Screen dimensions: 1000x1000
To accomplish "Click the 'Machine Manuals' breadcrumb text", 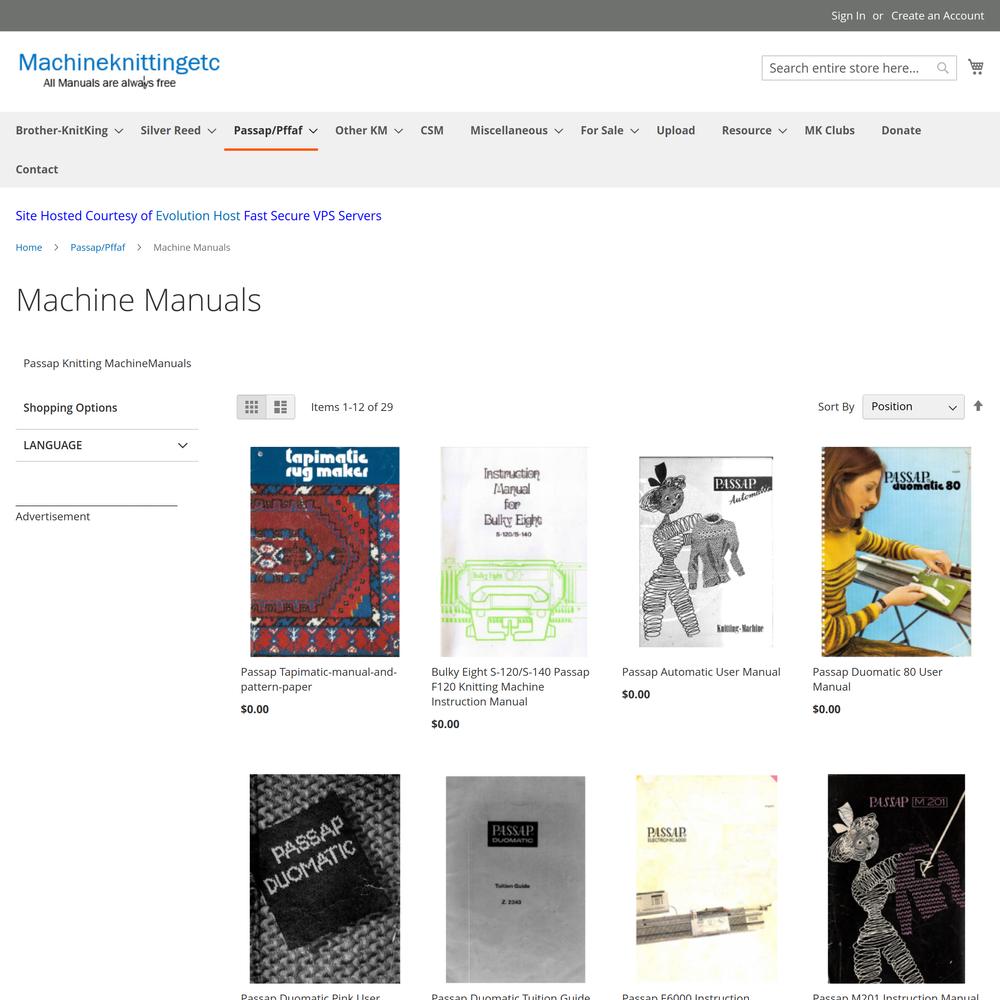I will click(191, 247).
